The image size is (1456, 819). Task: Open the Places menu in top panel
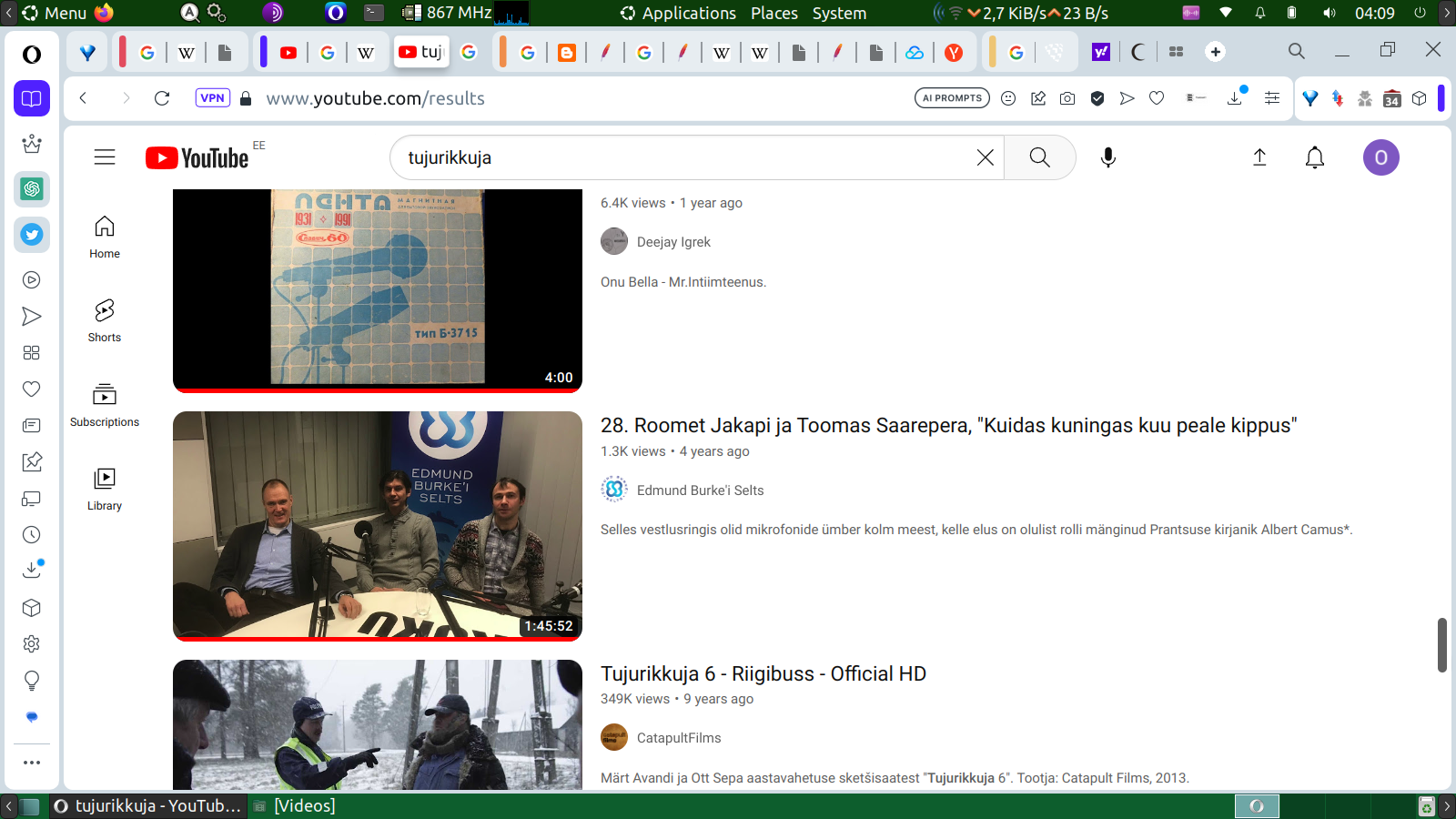point(773,13)
